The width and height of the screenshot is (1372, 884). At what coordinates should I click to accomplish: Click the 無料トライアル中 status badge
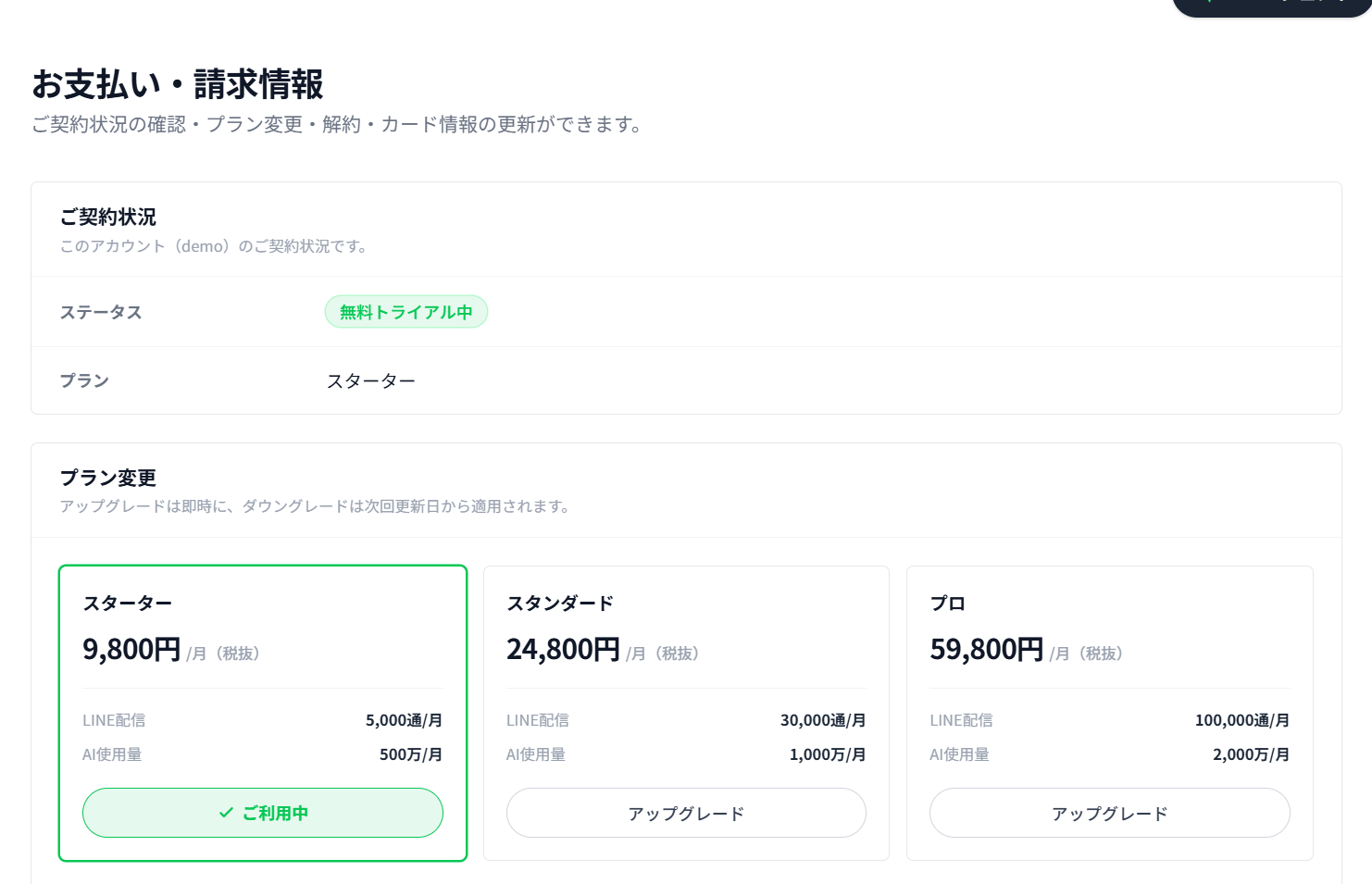pos(405,312)
